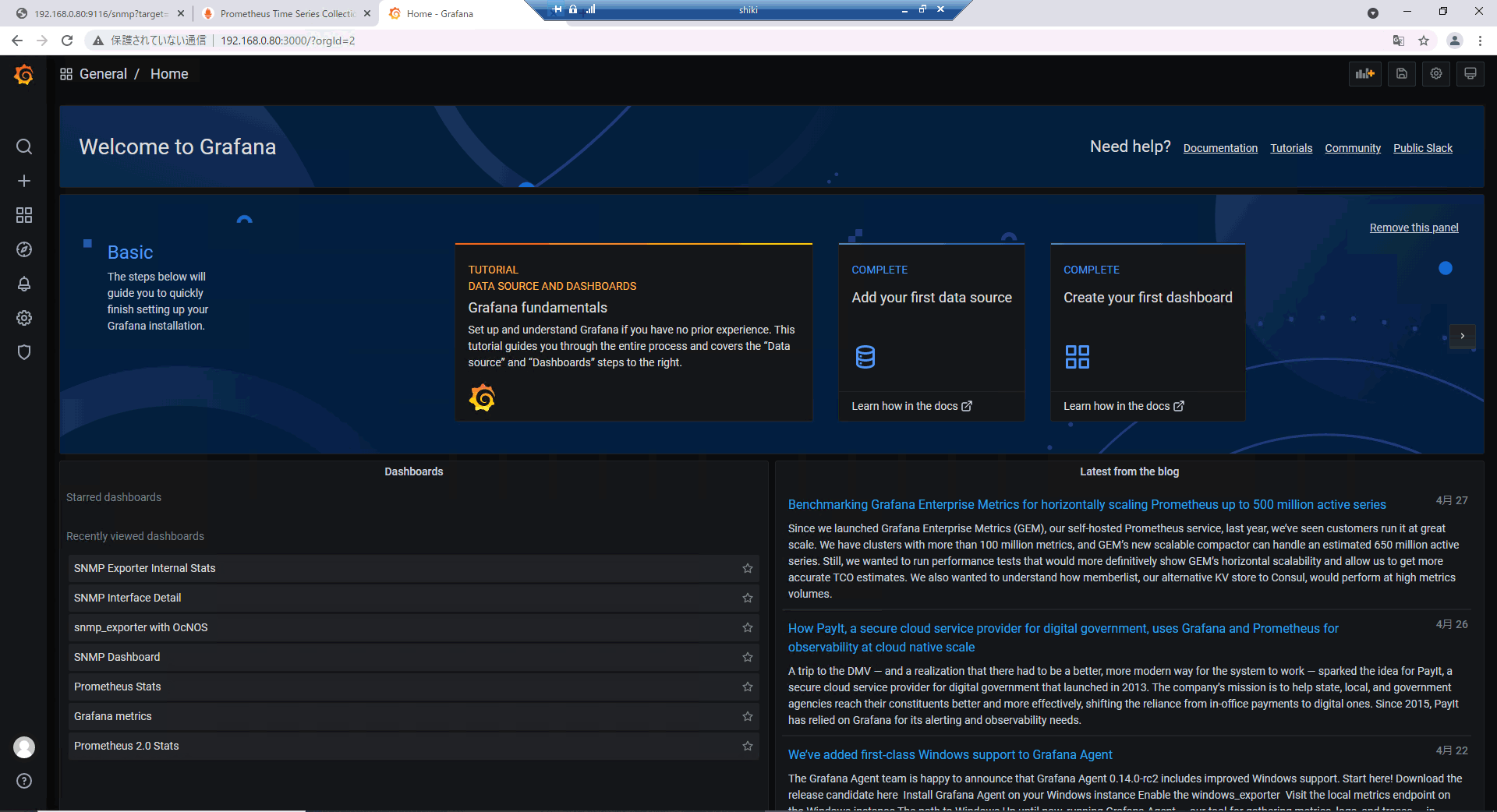Image resolution: width=1497 pixels, height=812 pixels.
Task: Click the dashboard squares icon on first dashboard card
Action: (x=1078, y=357)
